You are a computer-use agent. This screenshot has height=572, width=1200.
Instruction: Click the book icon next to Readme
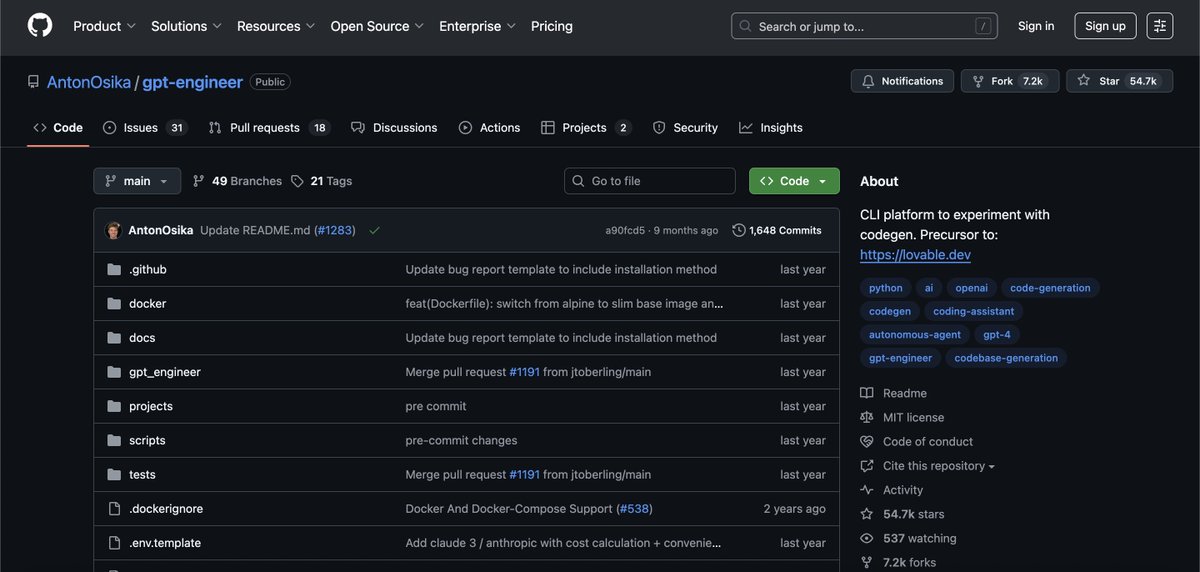pyautogui.click(x=867, y=393)
